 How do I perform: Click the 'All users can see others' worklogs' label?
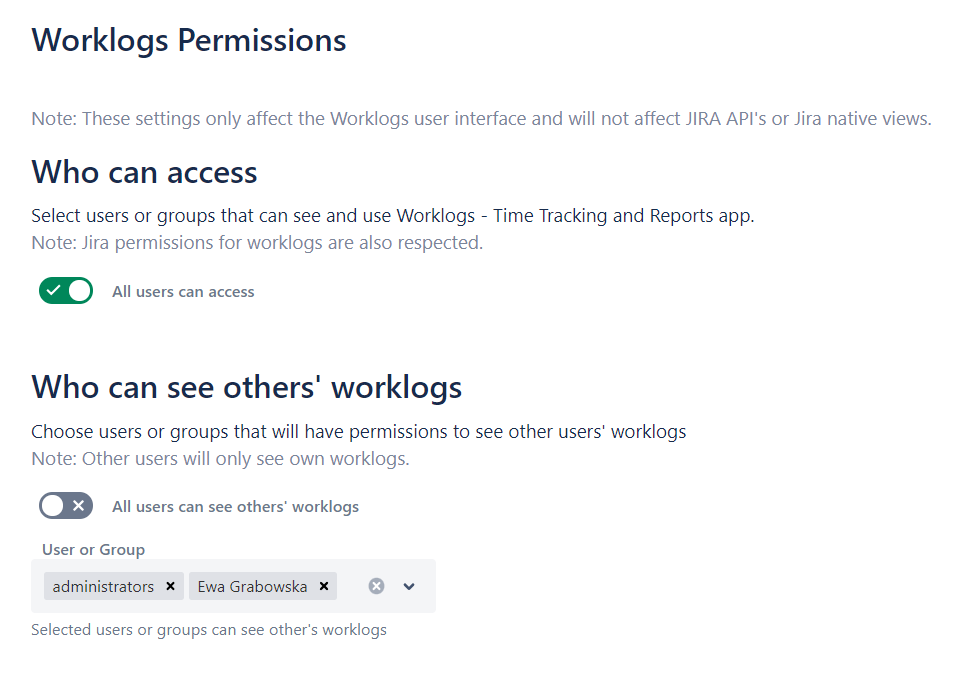click(x=235, y=506)
